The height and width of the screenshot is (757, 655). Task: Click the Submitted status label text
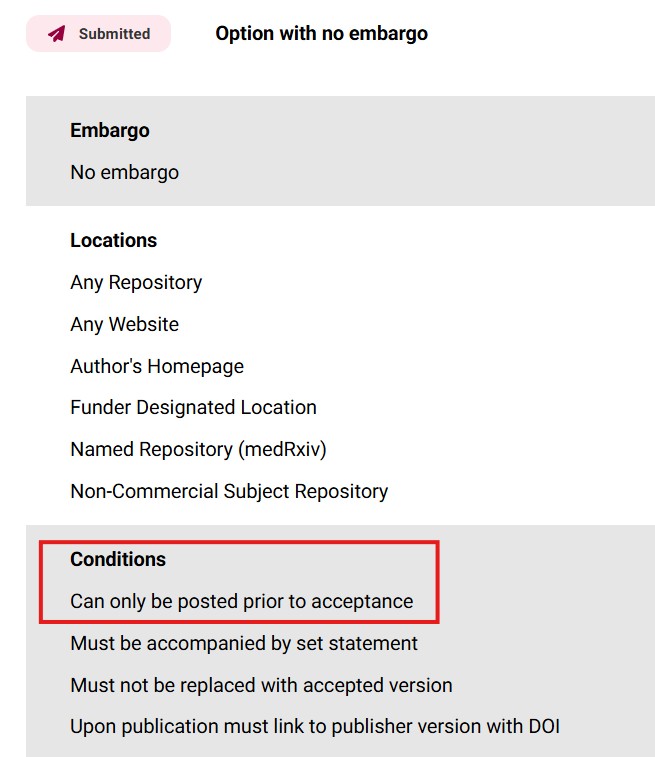[114, 34]
